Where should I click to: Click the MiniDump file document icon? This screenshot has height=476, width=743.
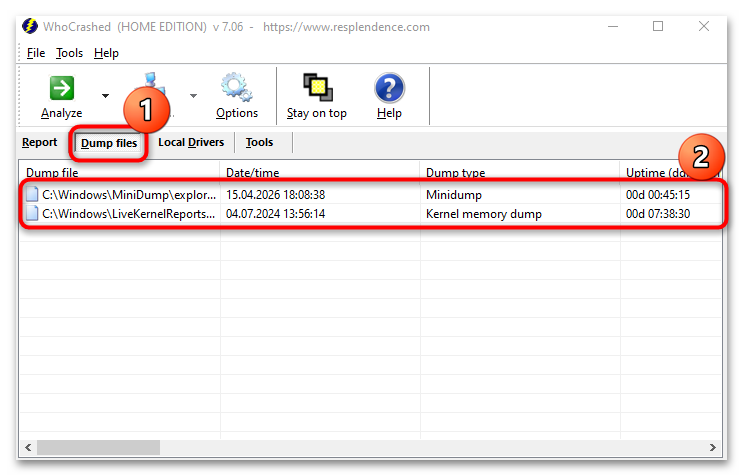[x=32, y=194]
